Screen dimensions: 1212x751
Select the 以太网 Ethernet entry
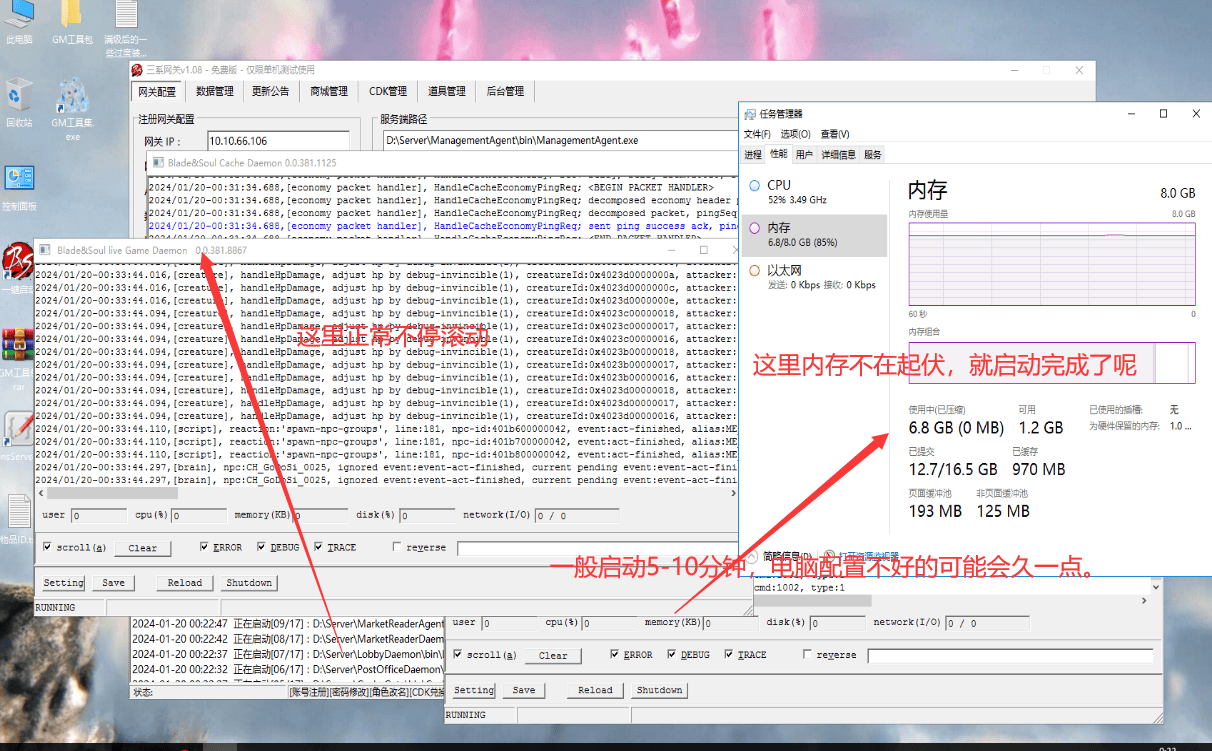coord(814,277)
